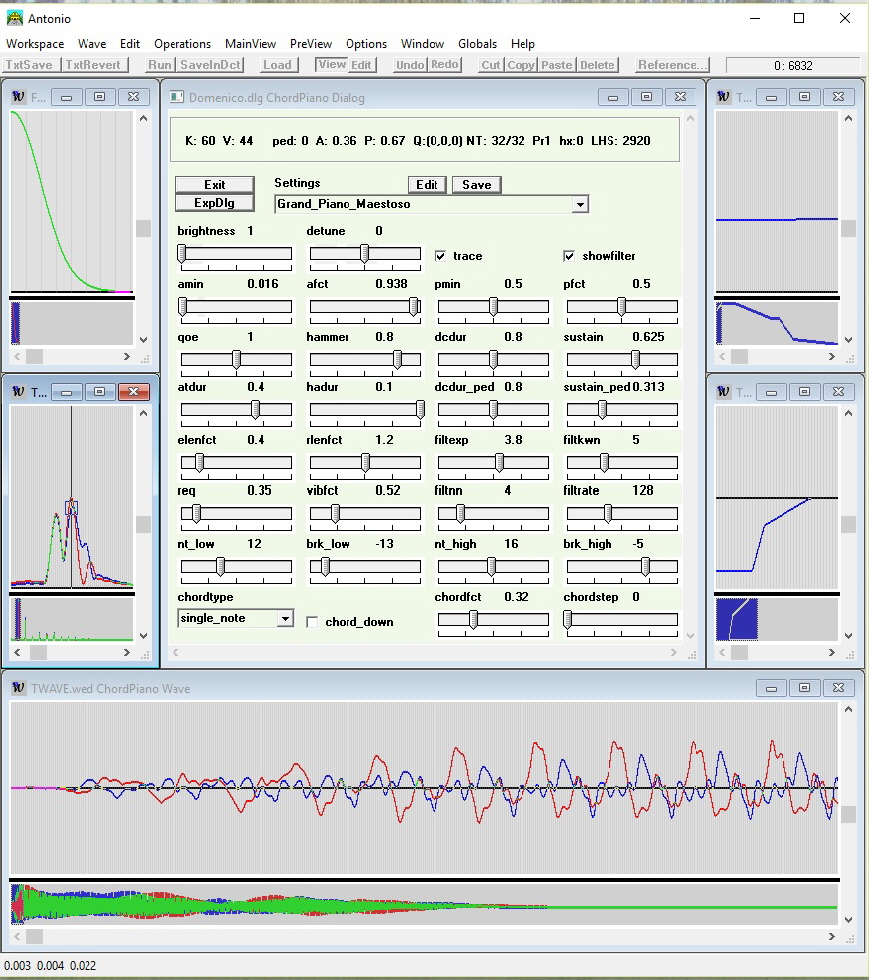The width and height of the screenshot is (869, 980).
Task: Minimize the Domenico.dlg ChordPiano Dialog window
Action: (613, 97)
